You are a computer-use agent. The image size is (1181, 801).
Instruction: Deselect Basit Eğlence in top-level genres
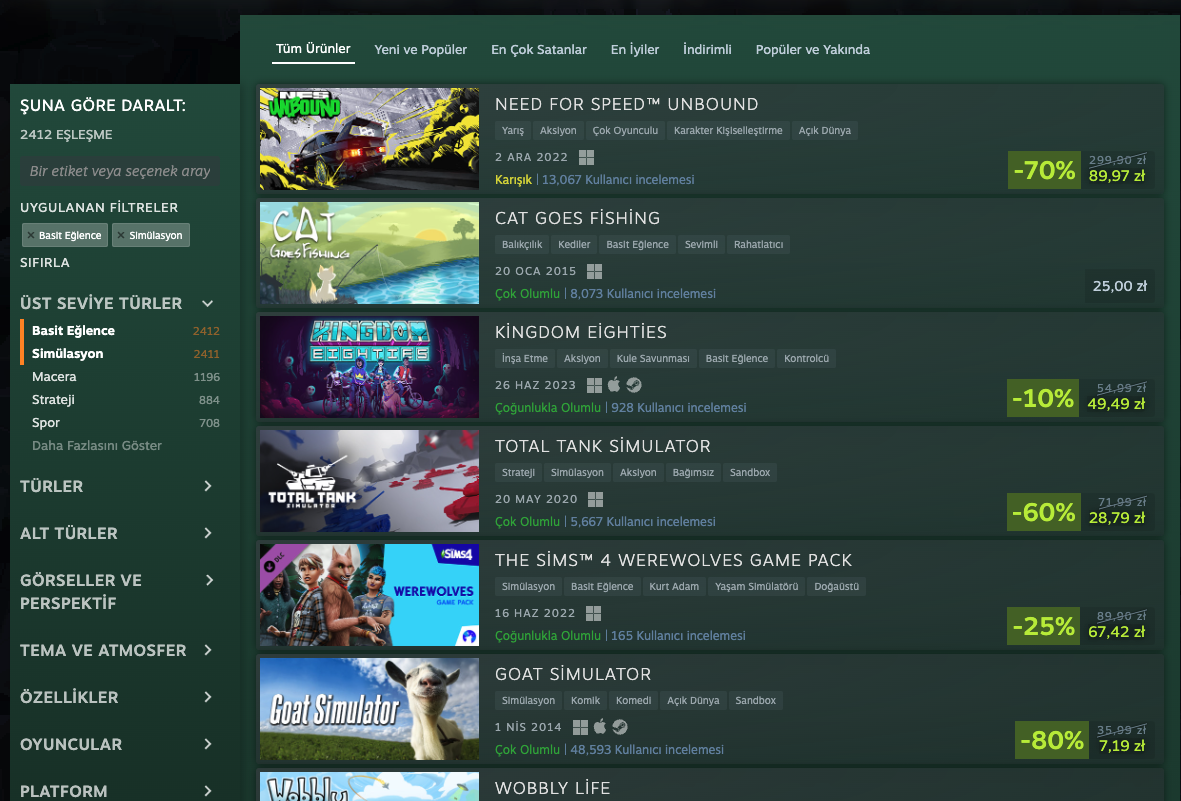(x=73, y=331)
